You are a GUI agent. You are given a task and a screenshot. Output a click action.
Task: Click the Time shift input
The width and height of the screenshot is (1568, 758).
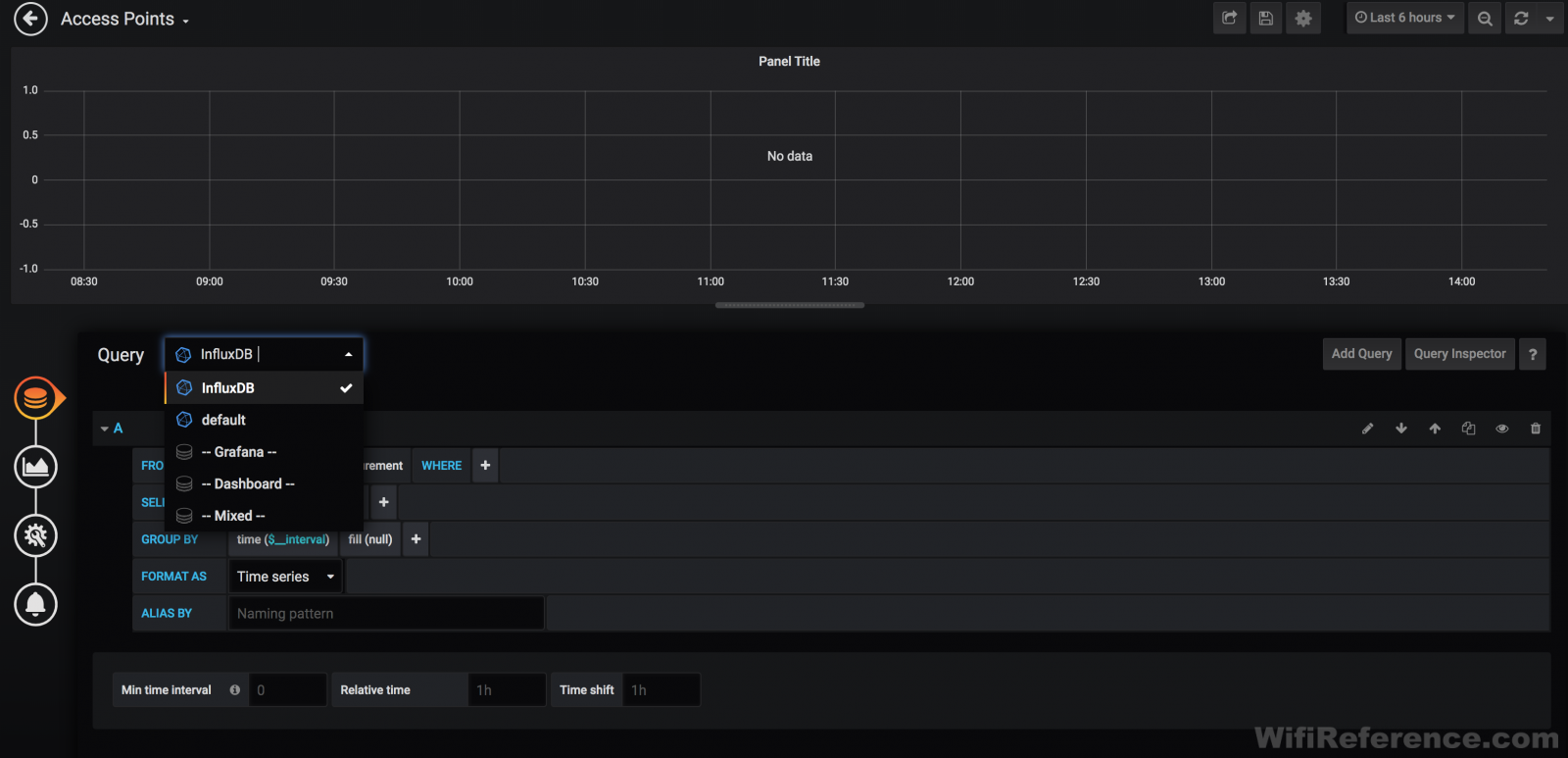[x=661, y=690]
